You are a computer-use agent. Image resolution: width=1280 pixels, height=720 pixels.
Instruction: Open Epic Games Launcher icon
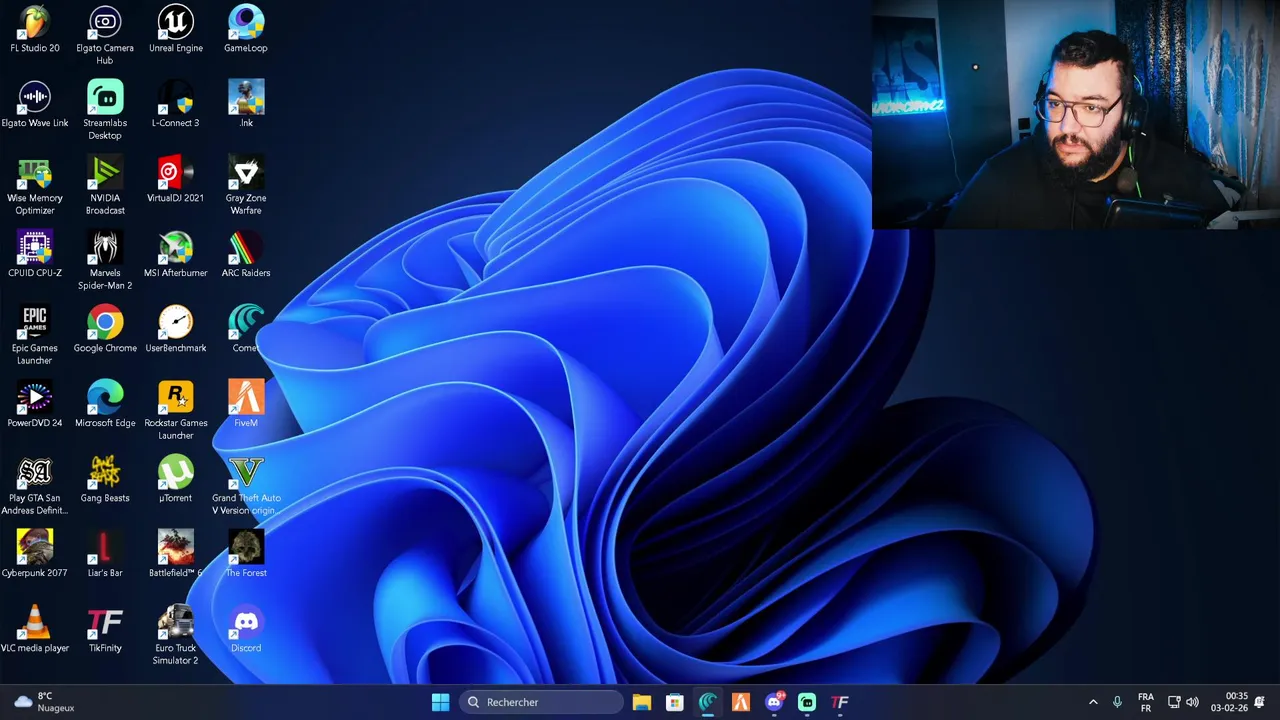click(35, 335)
